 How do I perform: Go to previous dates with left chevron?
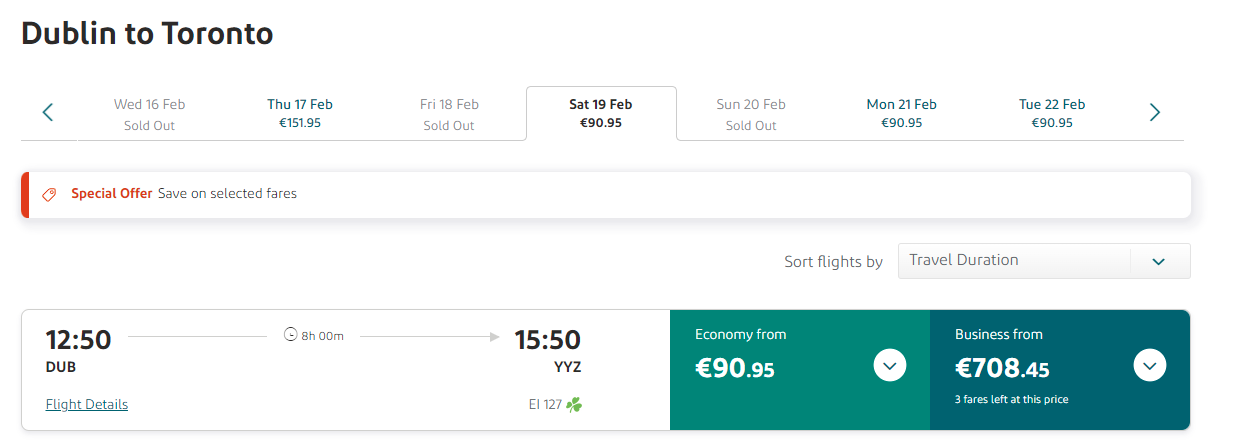[x=47, y=112]
